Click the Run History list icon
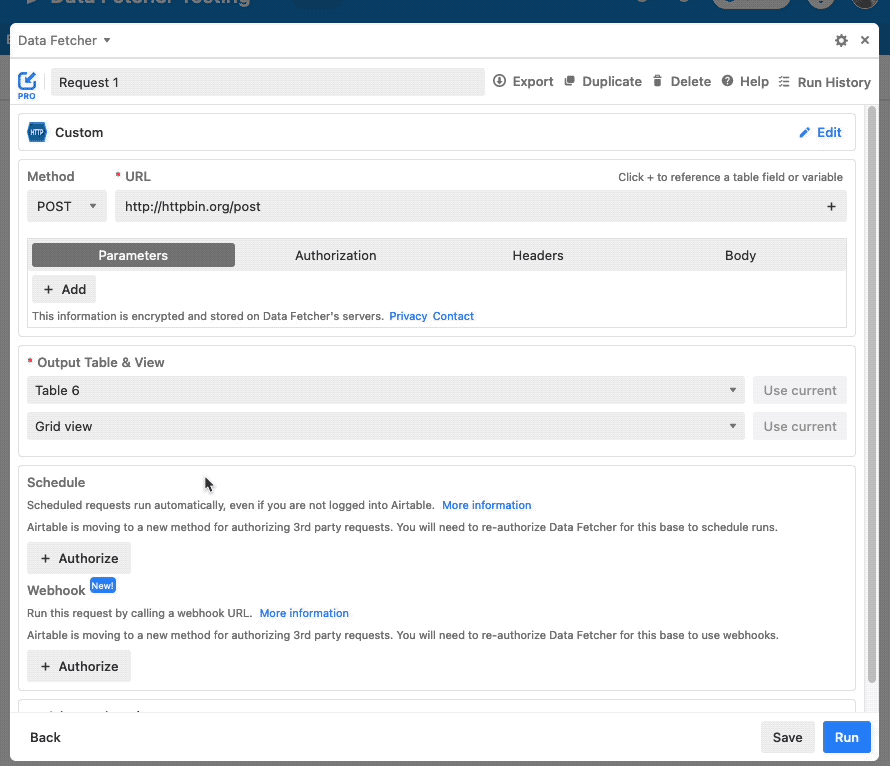890x766 pixels. [784, 82]
